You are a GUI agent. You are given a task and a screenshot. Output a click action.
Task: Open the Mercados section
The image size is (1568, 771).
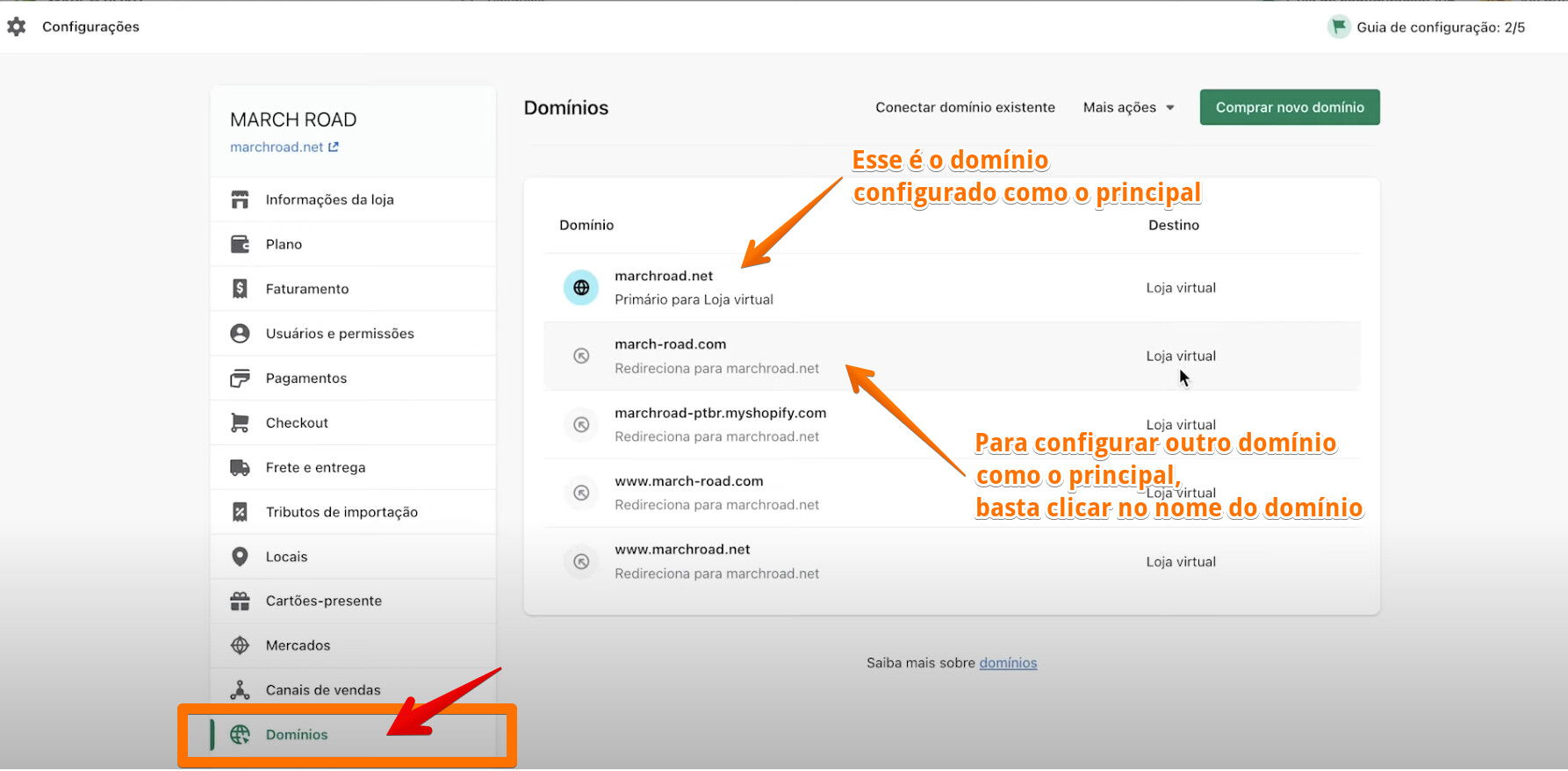coord(353,645)
